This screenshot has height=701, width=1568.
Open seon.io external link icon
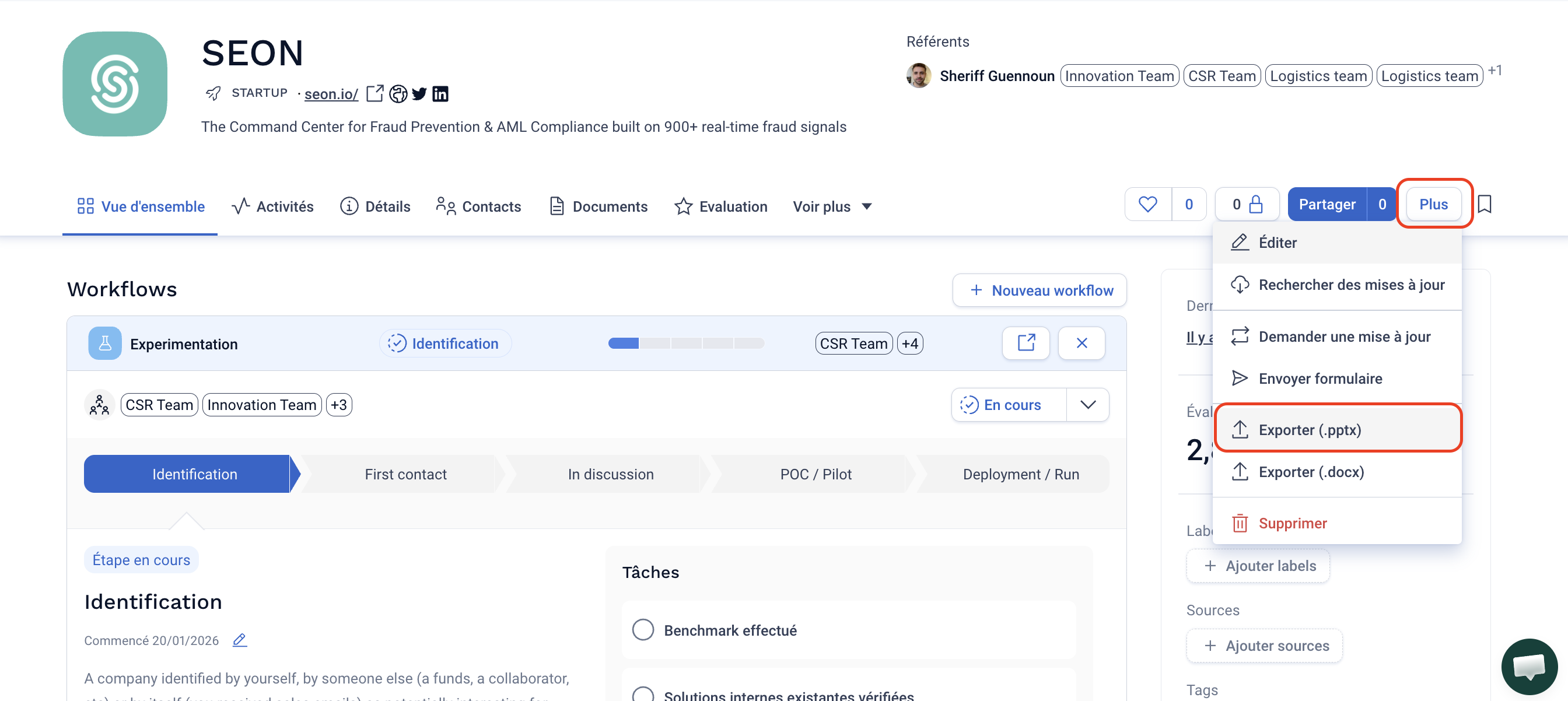point(375,94)
